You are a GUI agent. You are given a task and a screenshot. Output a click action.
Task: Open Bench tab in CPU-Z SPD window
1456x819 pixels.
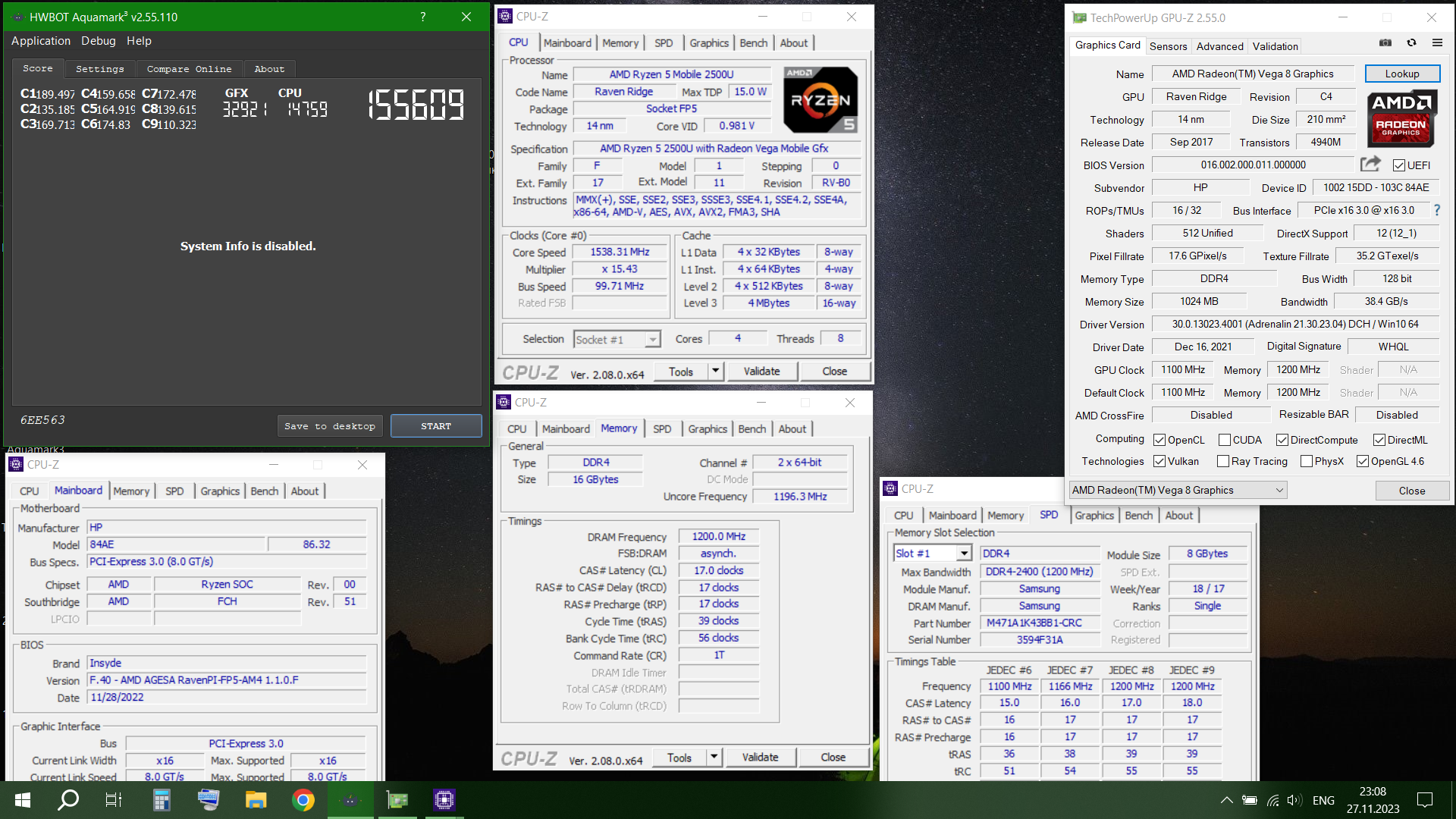click(x=1138, y=515)
